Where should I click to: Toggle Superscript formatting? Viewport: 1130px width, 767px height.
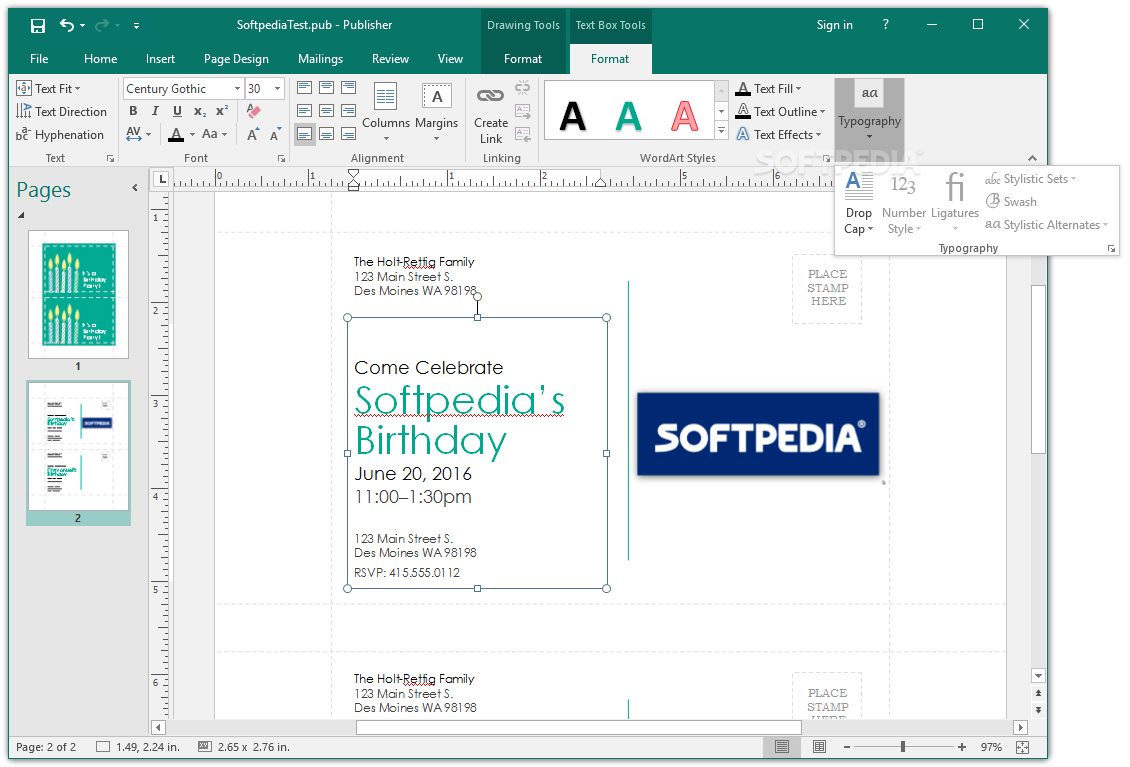[x=222, y=111]
